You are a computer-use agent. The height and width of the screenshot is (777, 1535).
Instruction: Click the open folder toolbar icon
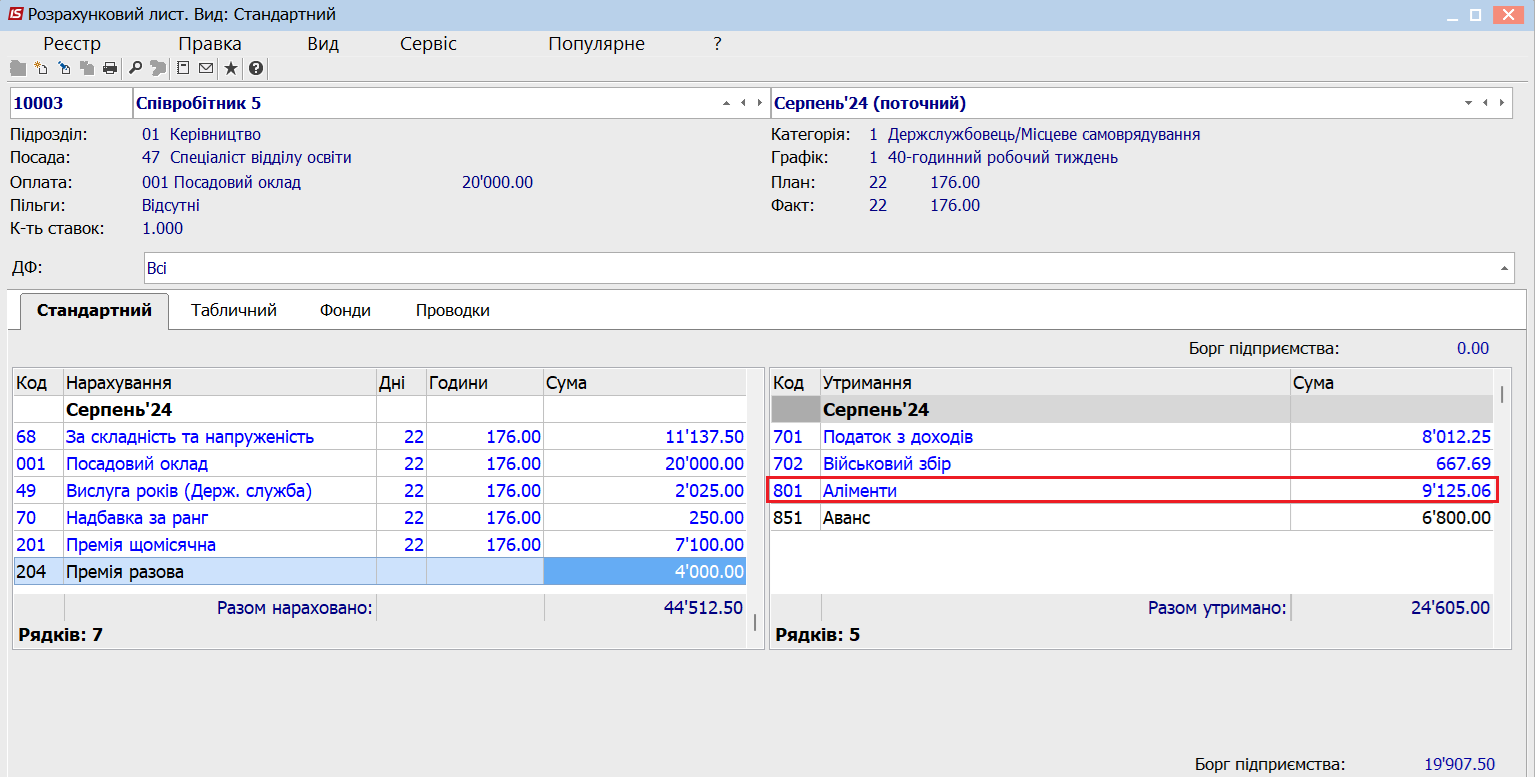pos(17,68)
